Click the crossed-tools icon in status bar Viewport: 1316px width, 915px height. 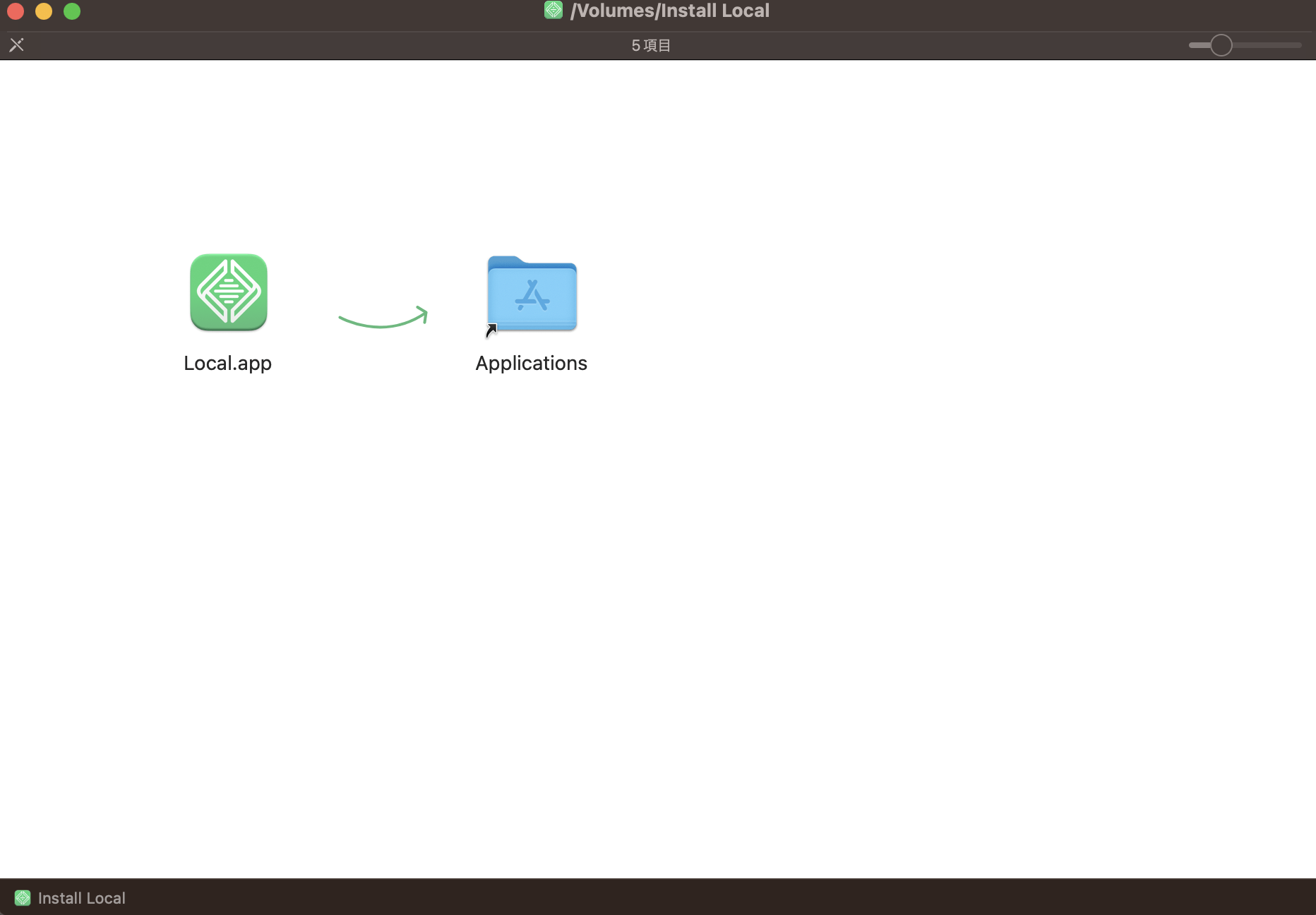pyautogui.click(x=17, y=45)
